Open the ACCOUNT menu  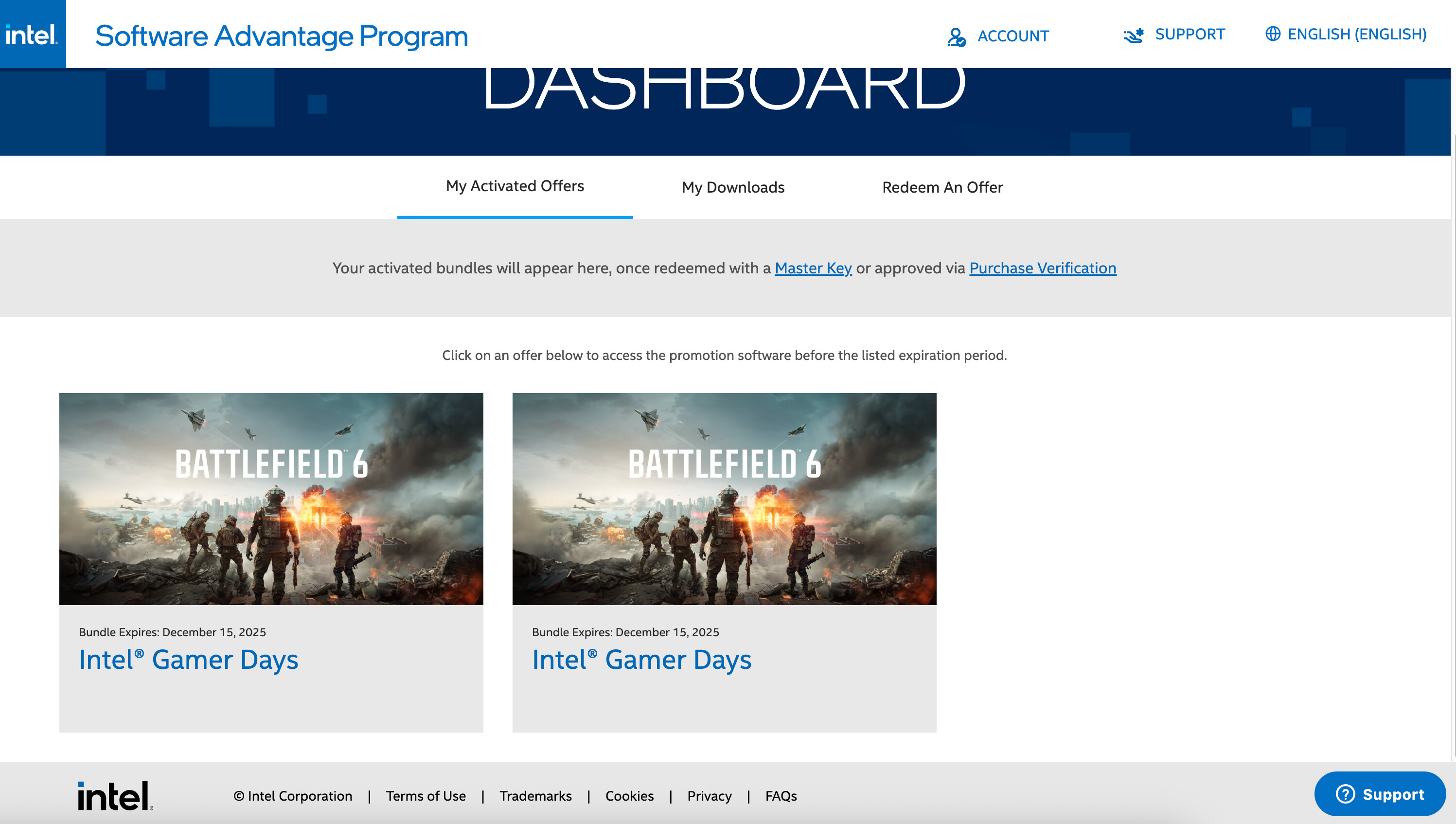tap(1012, 36)
